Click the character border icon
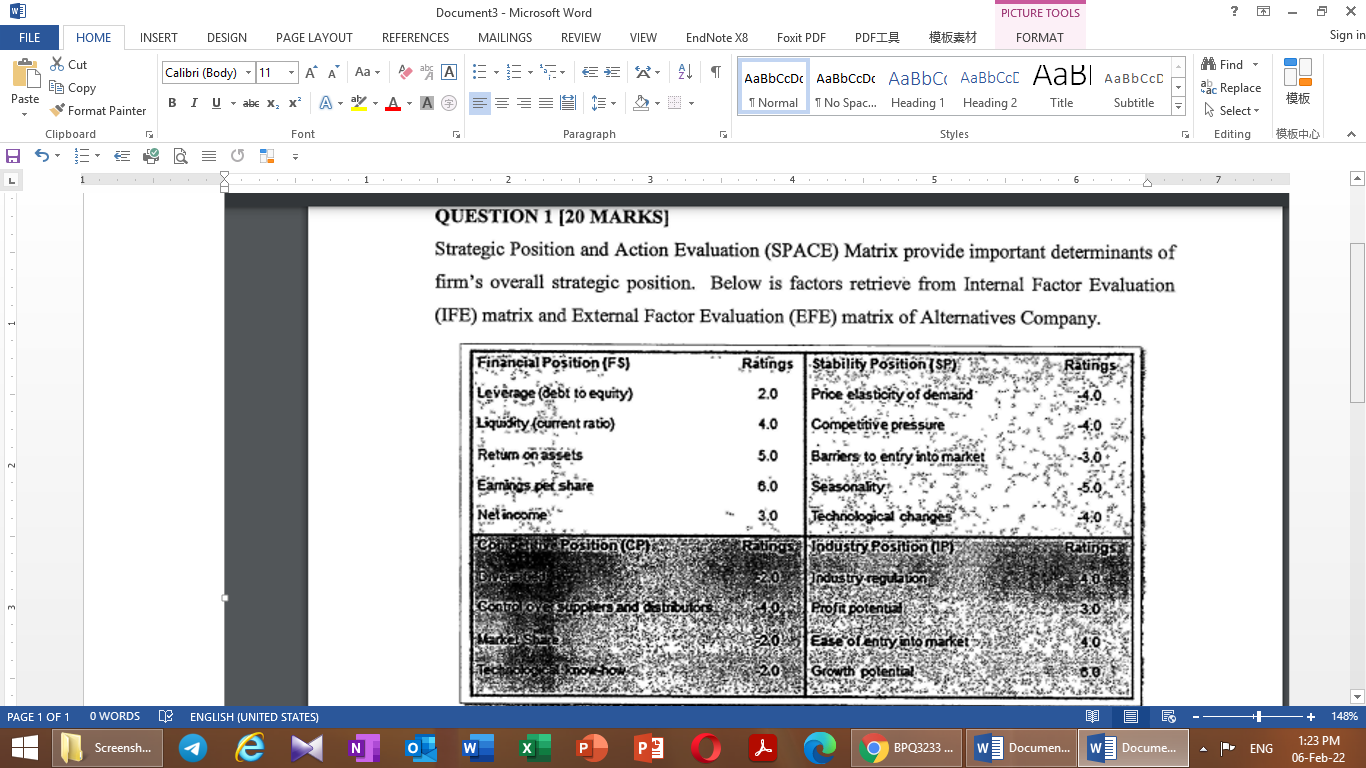The image size is (1366, 768). [x=449, y=72]
